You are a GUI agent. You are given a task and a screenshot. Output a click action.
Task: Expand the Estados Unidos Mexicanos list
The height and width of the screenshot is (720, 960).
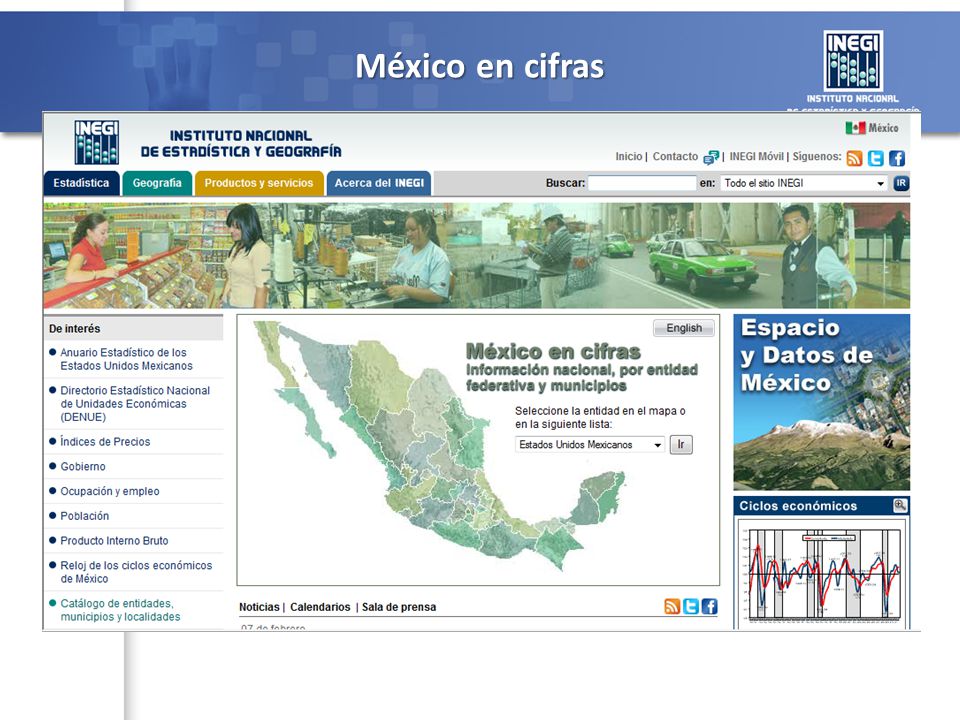[590, 444]
